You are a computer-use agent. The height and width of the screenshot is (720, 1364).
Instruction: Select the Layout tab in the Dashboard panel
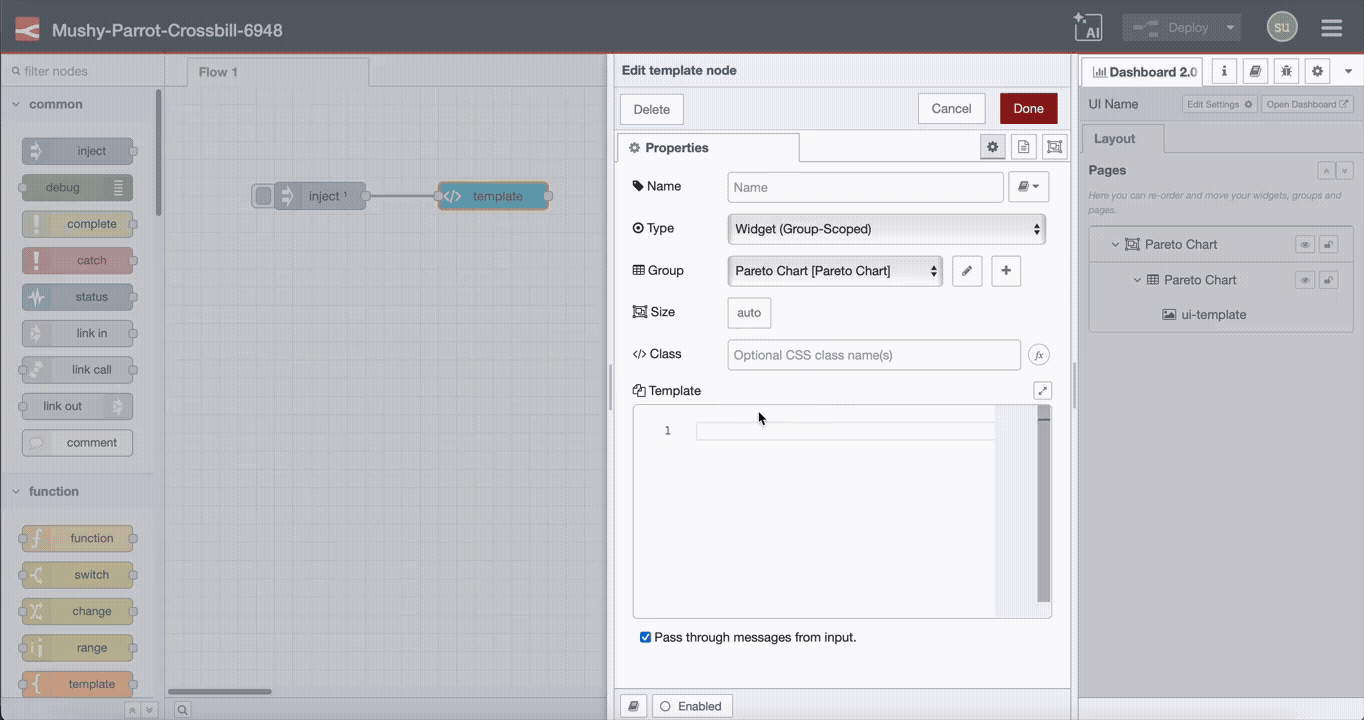(1114, 139)
